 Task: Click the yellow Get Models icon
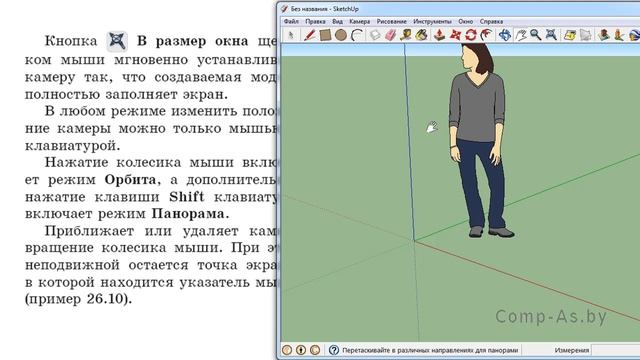pyautogui.click(x=570, y=35)
